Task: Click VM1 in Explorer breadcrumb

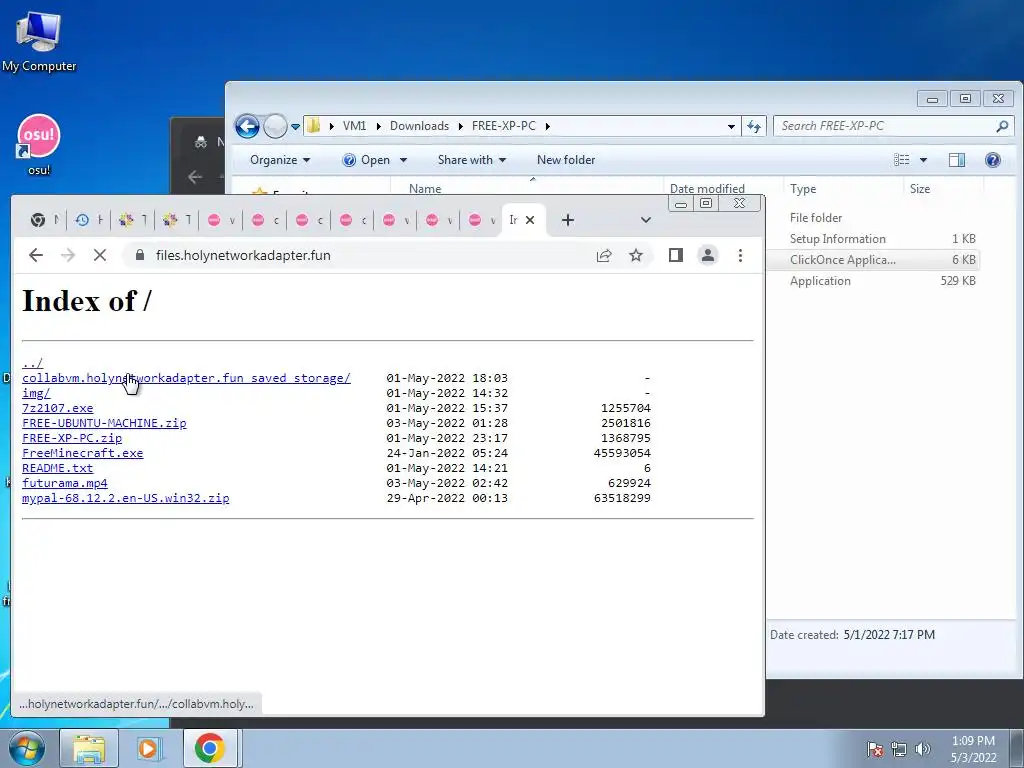Action: click(x=355, y=126)
